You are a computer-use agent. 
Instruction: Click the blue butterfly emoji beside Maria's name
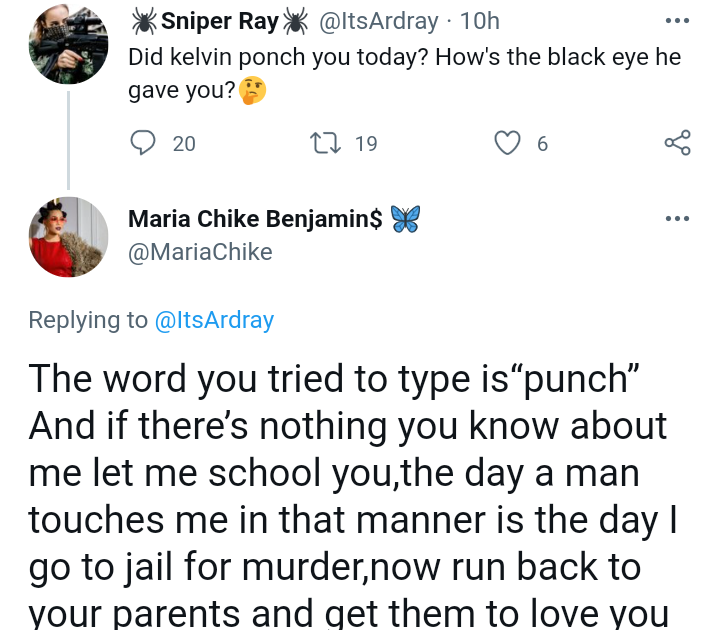tap(406, 219)
